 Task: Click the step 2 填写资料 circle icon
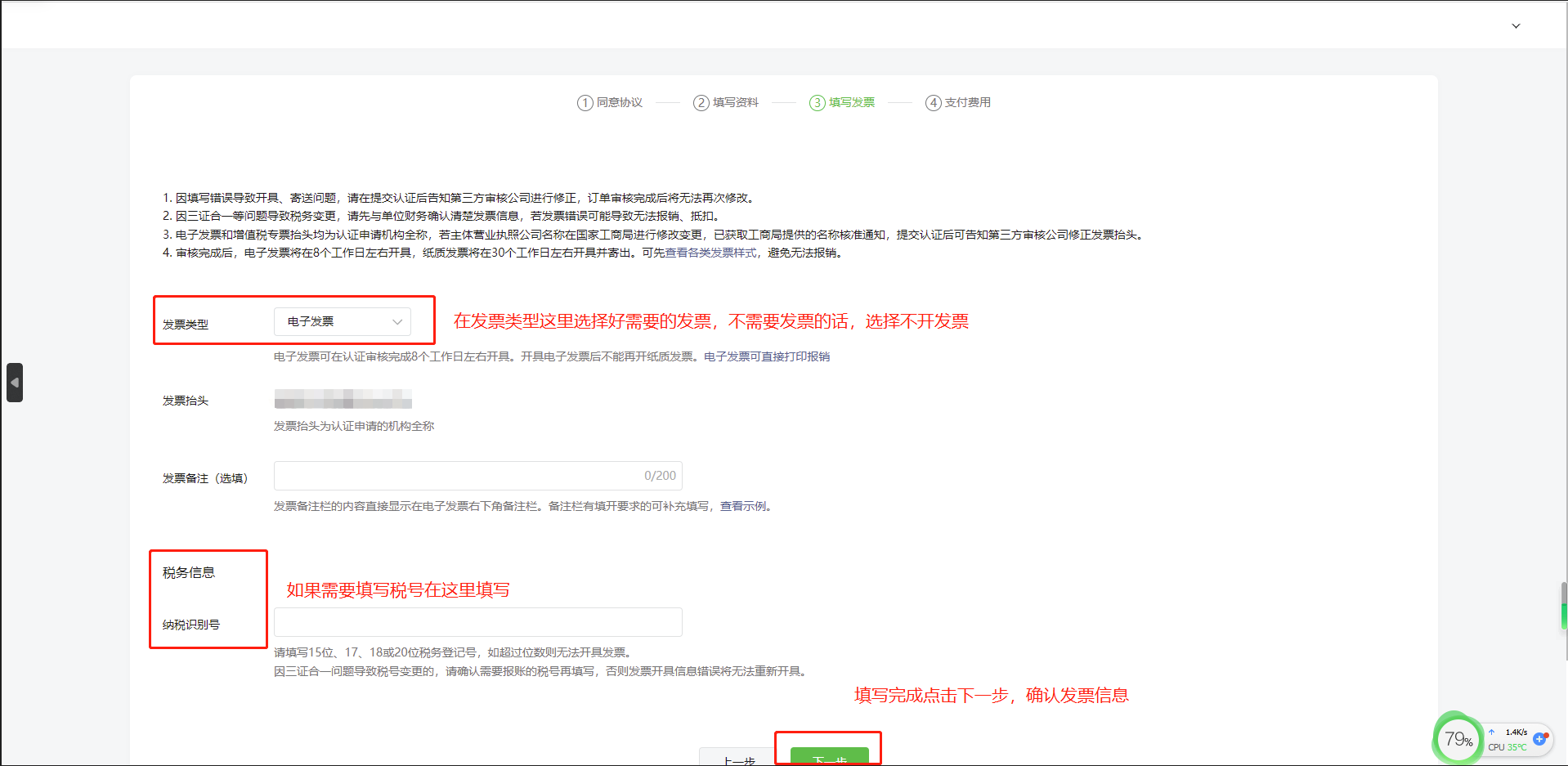tap(701, 103)
